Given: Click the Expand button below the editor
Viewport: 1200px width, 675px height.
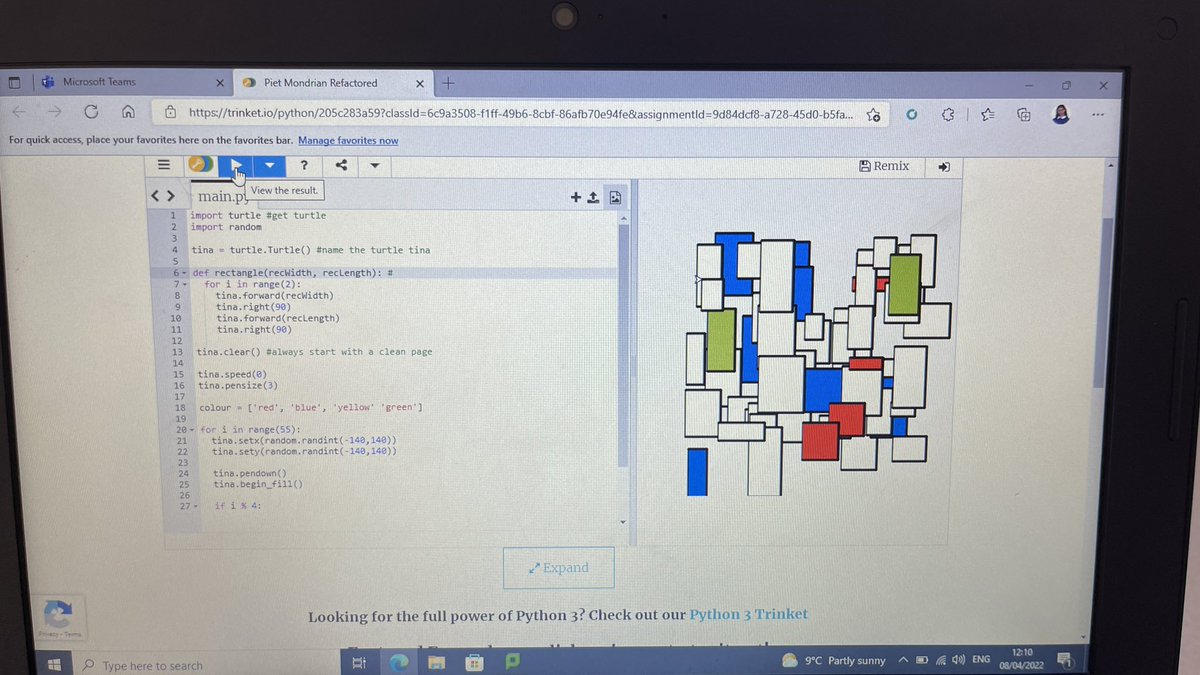Looking at the screenshot, I should click(x=559, y=568).
